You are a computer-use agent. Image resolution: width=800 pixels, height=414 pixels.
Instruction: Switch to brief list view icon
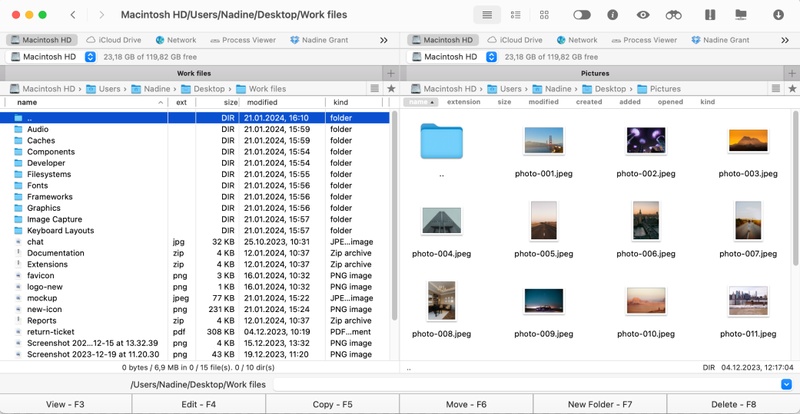coord(515,15)
